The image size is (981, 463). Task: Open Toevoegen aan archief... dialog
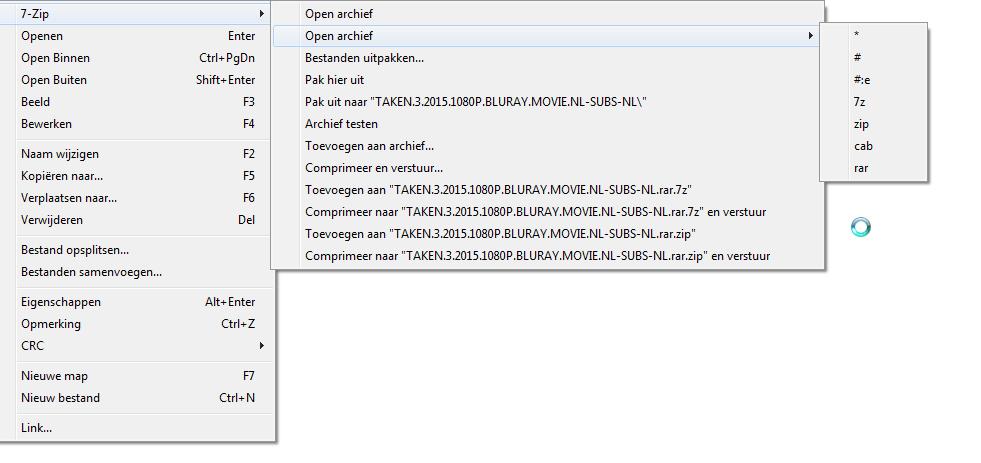tap(547, 146)
